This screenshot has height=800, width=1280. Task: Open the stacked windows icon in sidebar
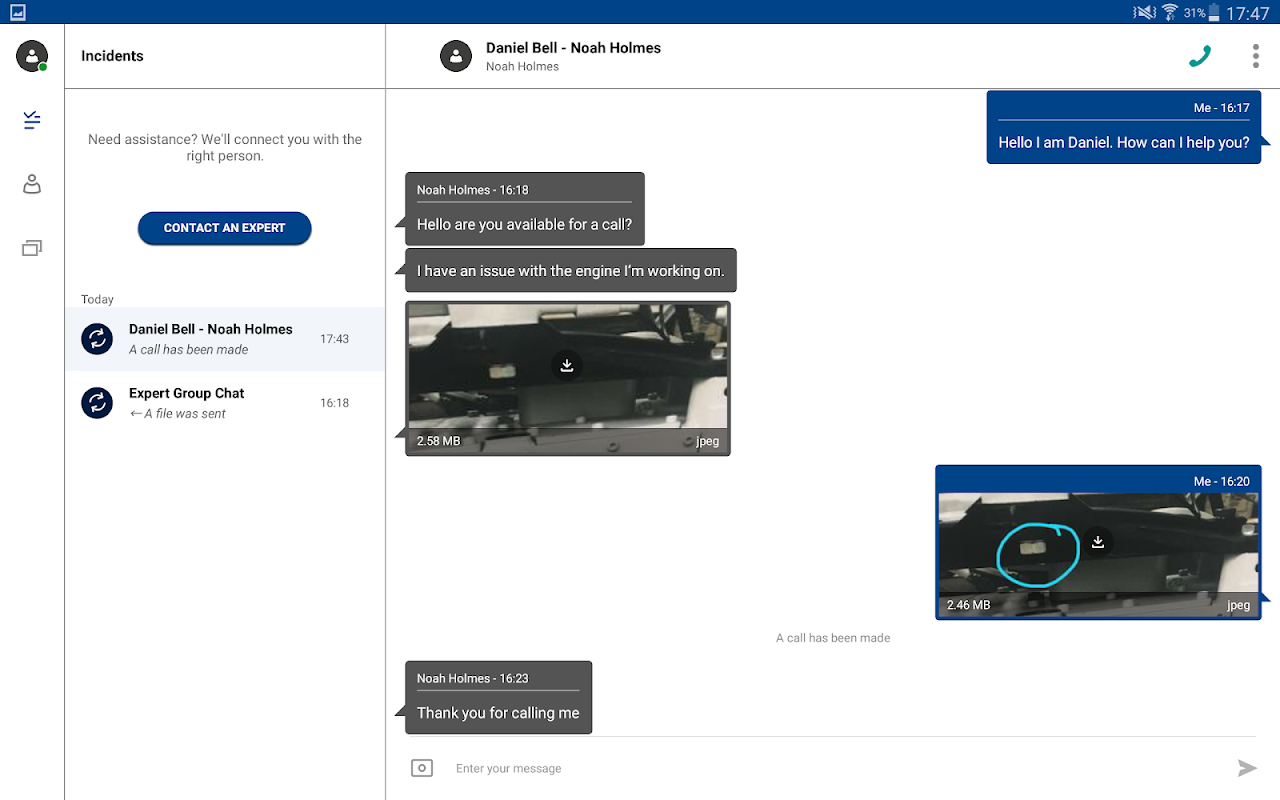[32, 248]
